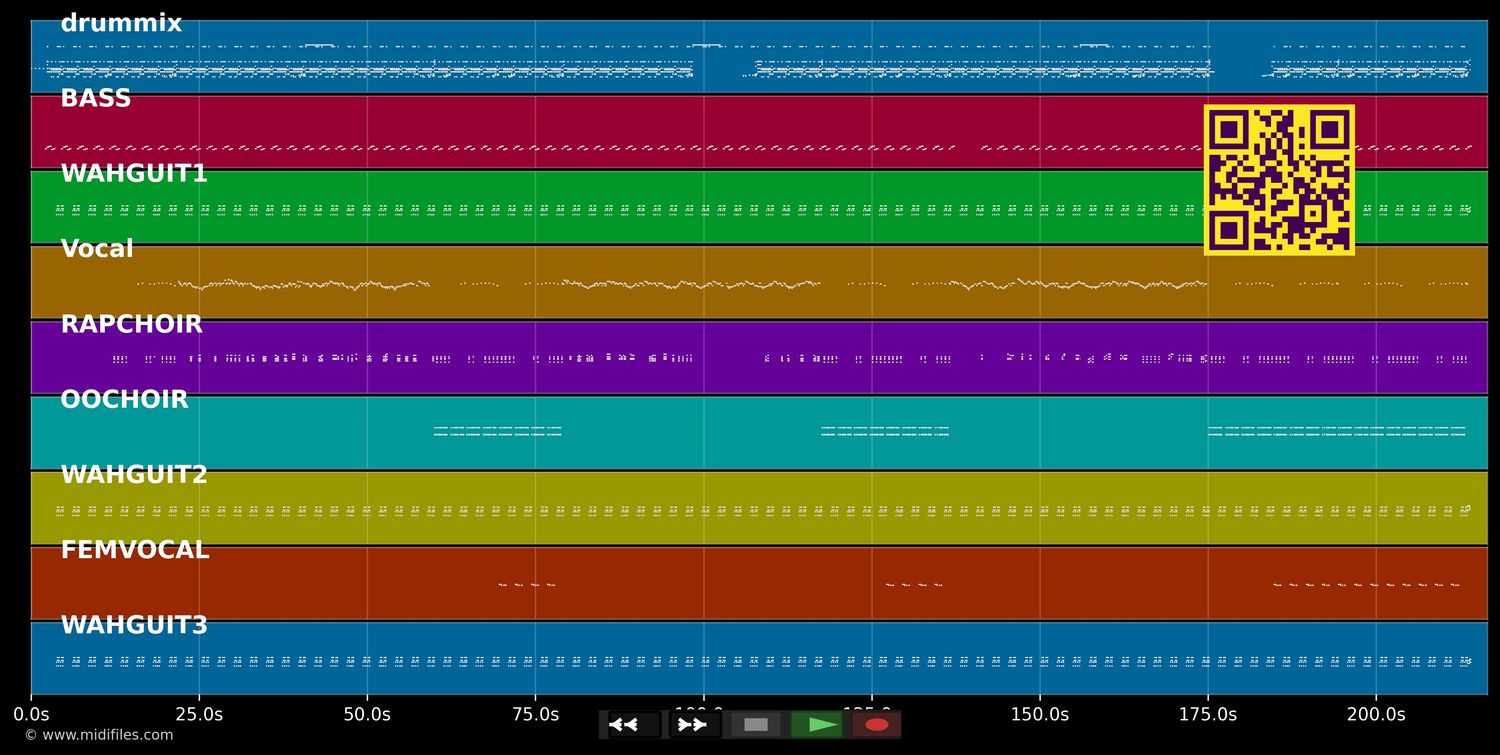The width and height of the screenshot is (1500, 755).
Task: Select the drummix track label
Action: coord(120,22)
